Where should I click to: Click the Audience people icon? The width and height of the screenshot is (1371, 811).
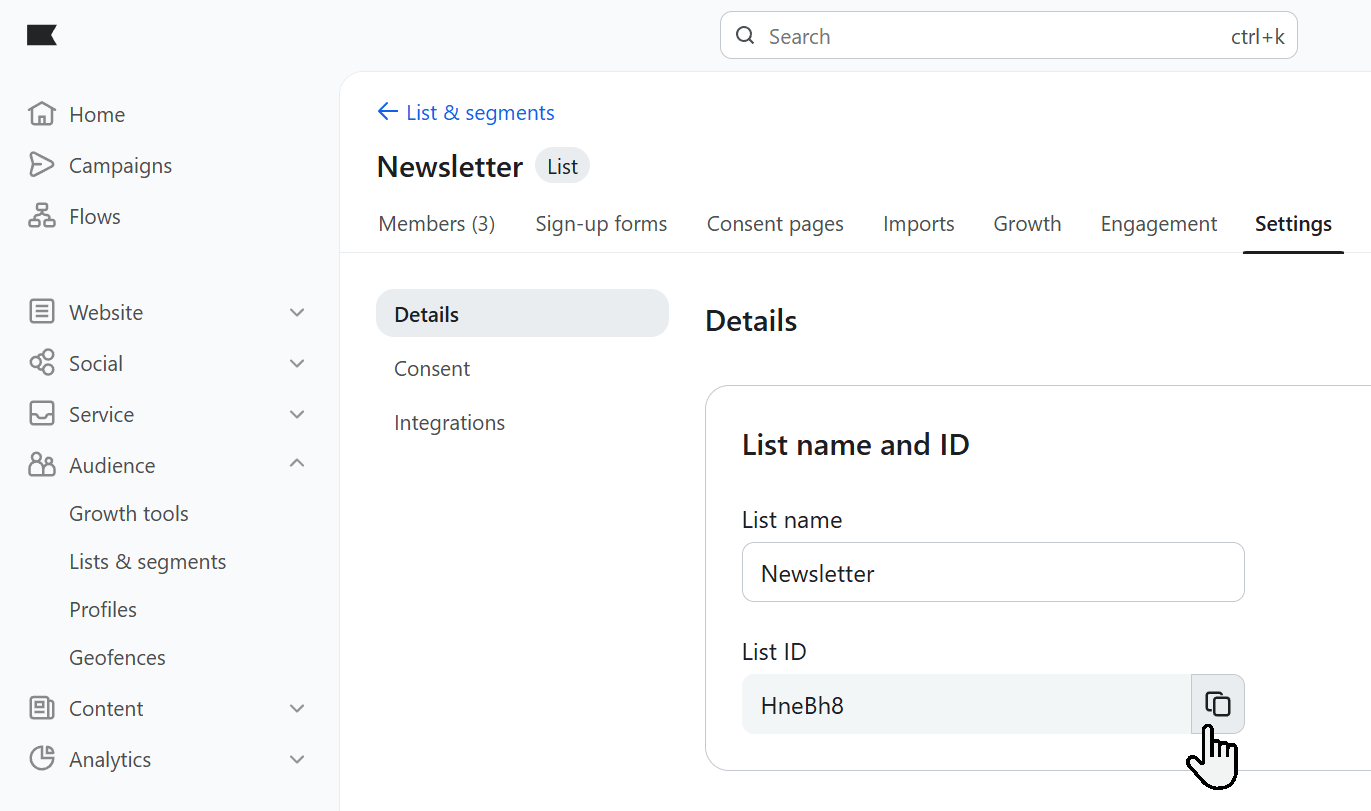point(41,465)
